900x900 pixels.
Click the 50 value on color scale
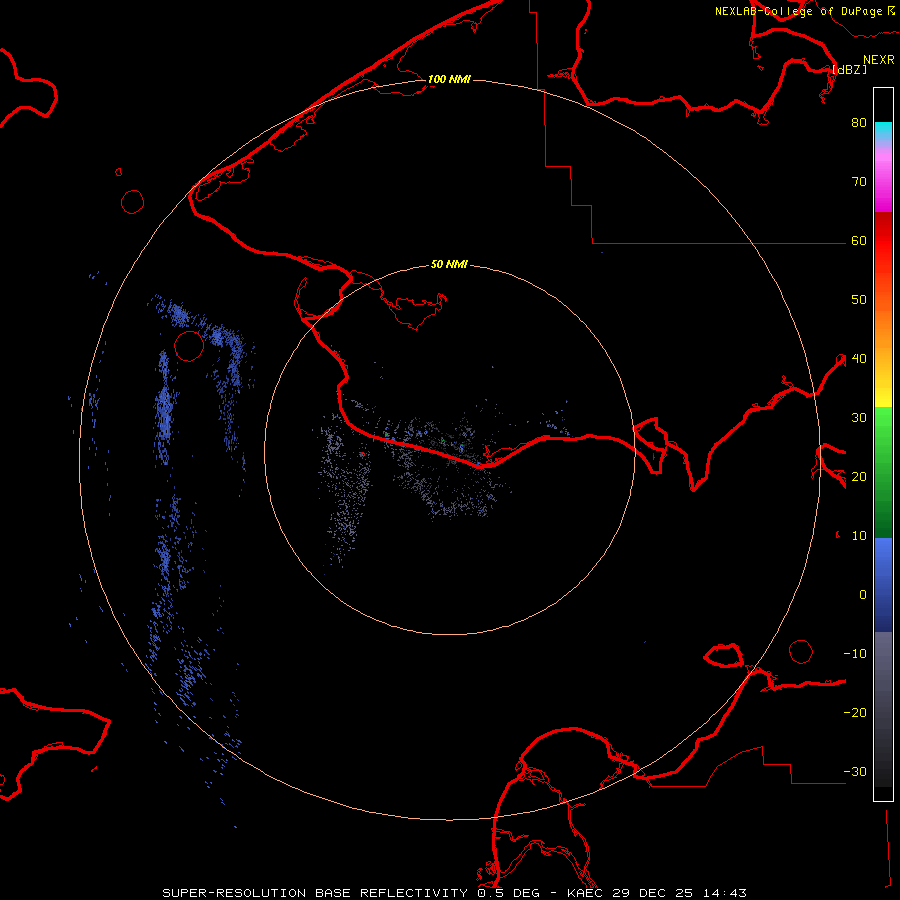point(859,300)
